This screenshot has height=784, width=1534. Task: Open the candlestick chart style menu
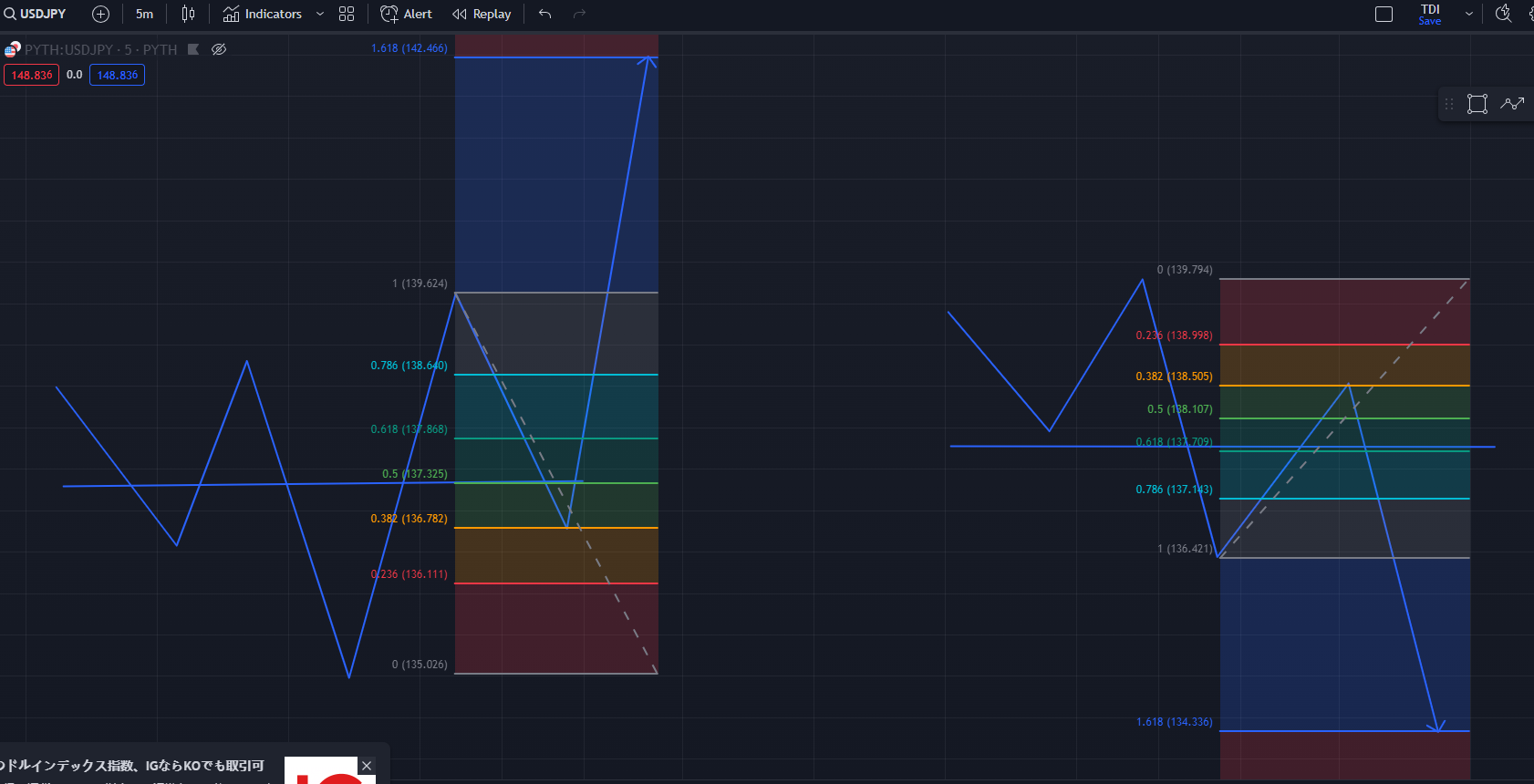pyautogui.click(x=188, y=14)
